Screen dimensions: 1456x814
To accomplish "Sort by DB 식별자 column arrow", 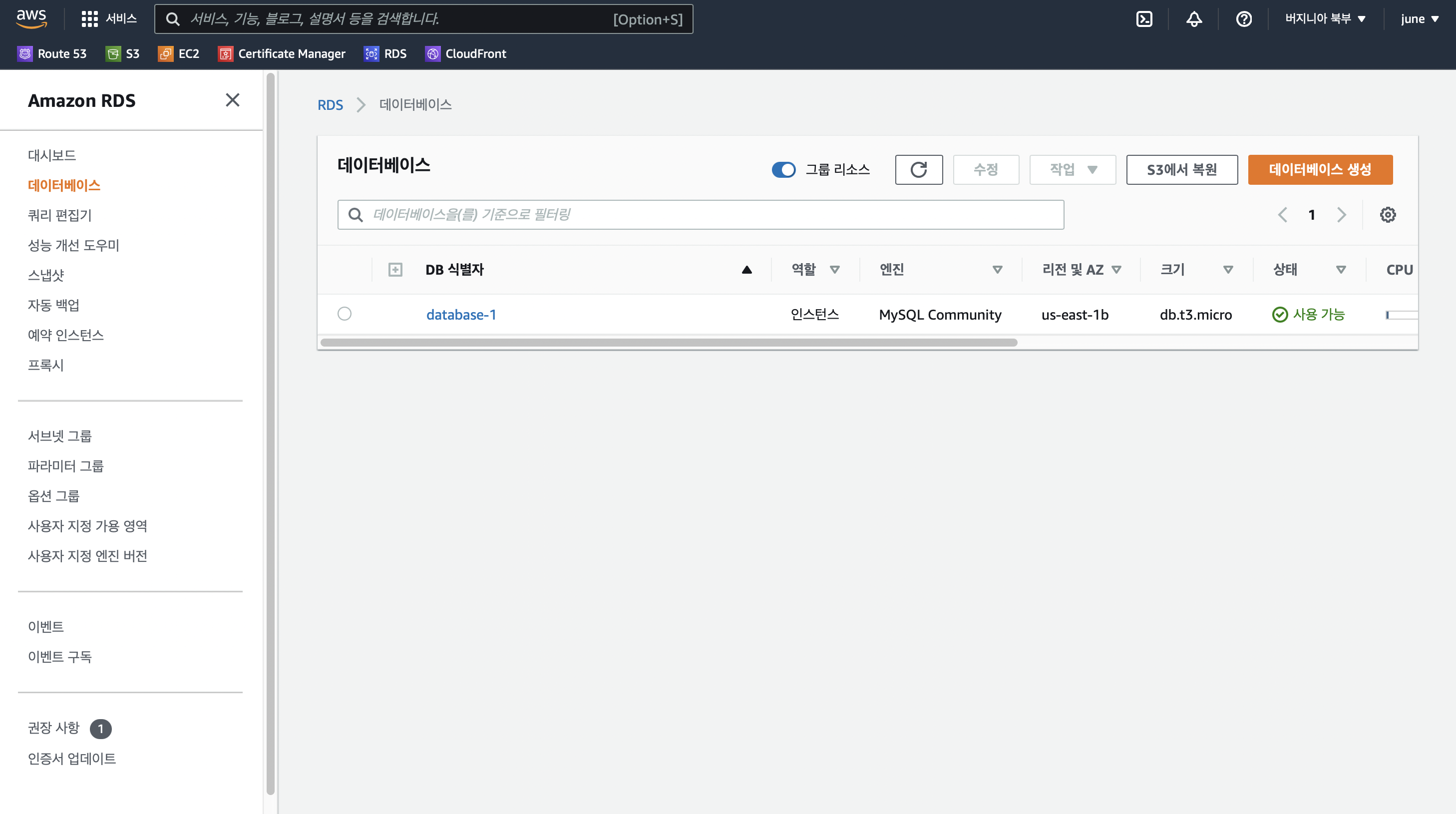I will coord(746,270).
